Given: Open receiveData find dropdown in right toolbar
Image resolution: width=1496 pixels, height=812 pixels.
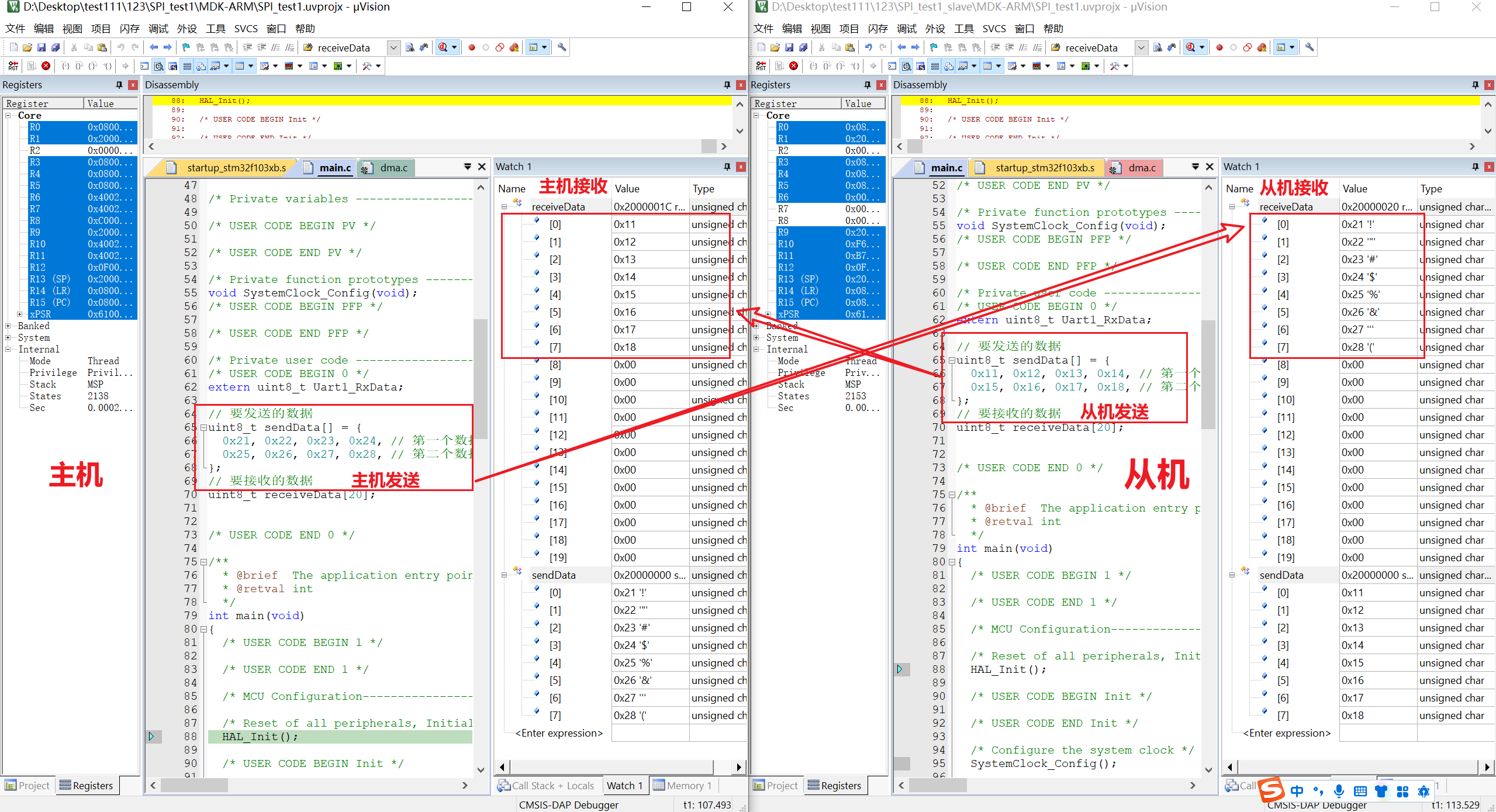Looking at the screenshot, I should 1141,47.
